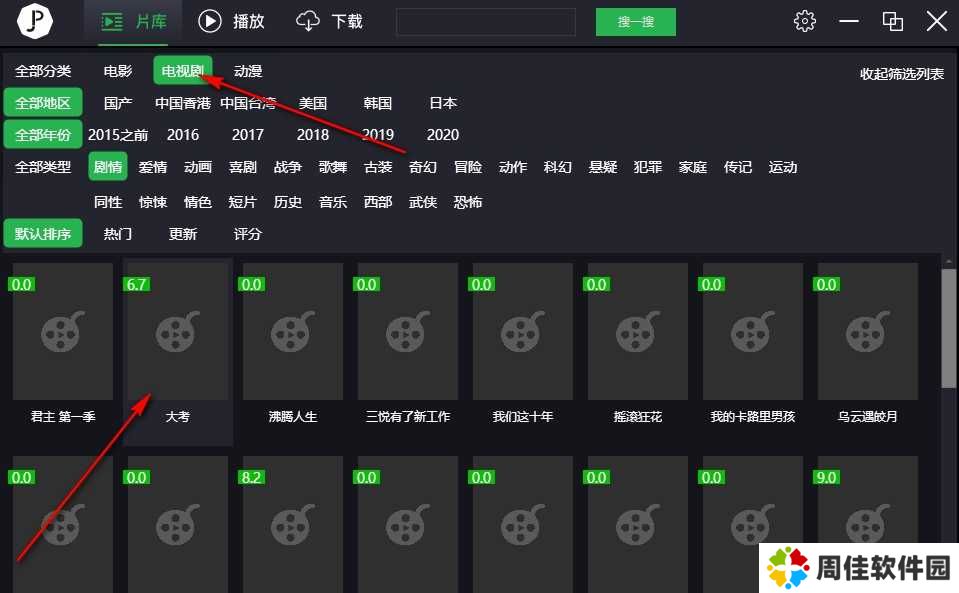Sort results by 评分

click(x=248, y=234)
